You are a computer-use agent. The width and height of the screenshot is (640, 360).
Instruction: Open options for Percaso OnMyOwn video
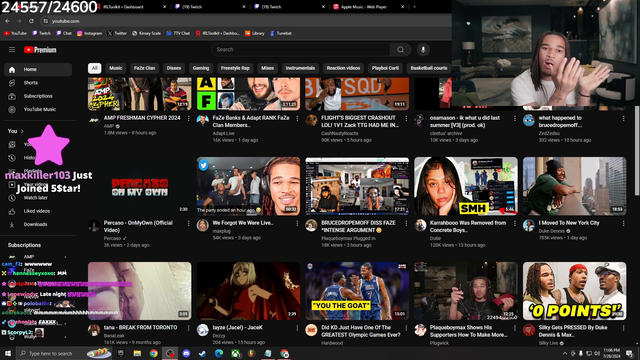(x=189, y=223)
